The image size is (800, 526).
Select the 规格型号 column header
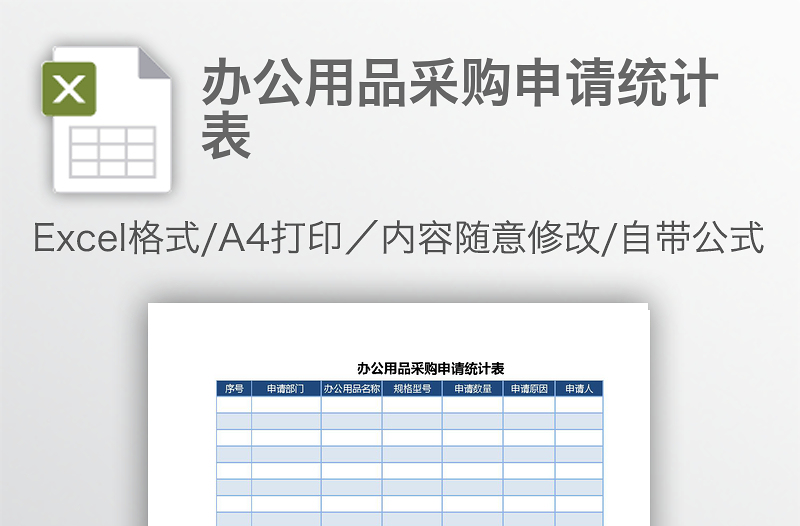tap(412, 389)
